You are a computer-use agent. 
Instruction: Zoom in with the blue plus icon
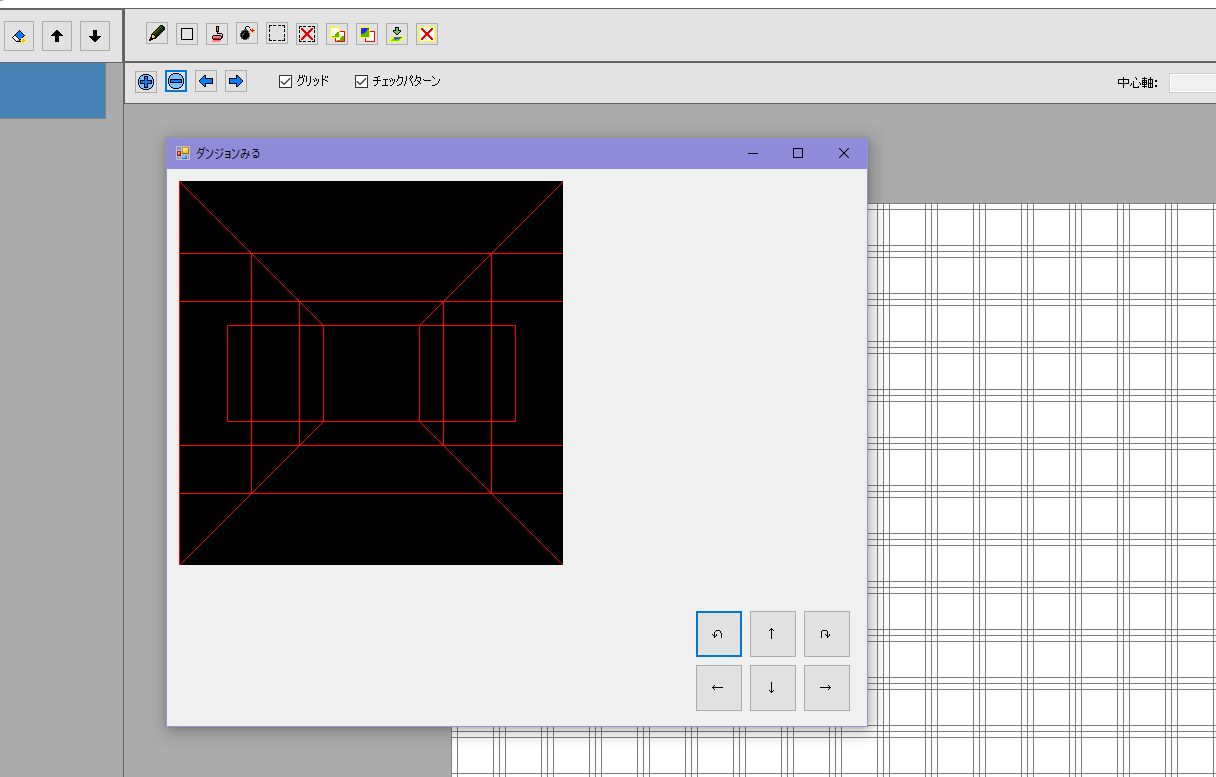tap(146, 82)
